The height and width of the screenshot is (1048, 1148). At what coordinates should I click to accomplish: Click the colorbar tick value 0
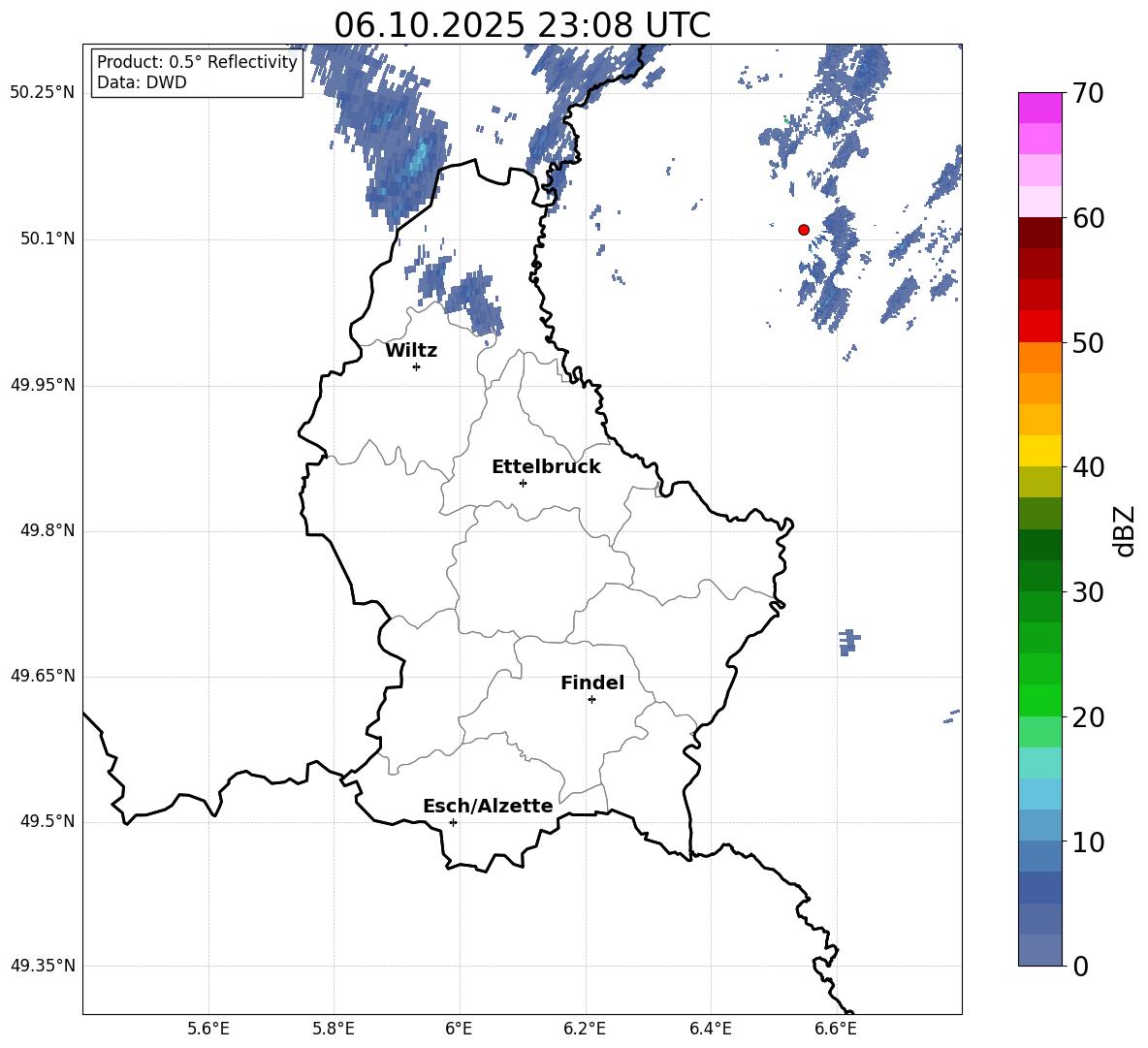[1080, 966]
